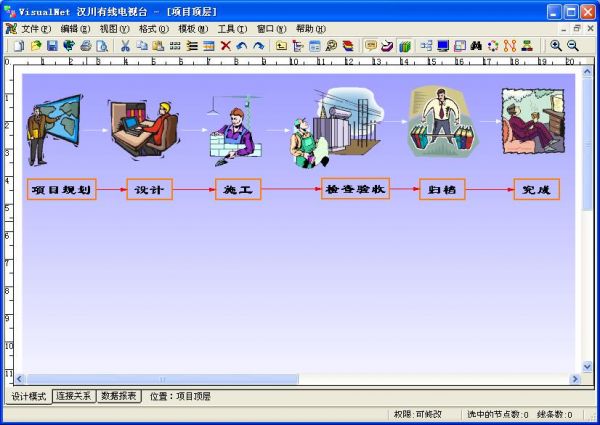Click the list lines view icon
The height and width of the screenshot is (425, 600).
192,46
